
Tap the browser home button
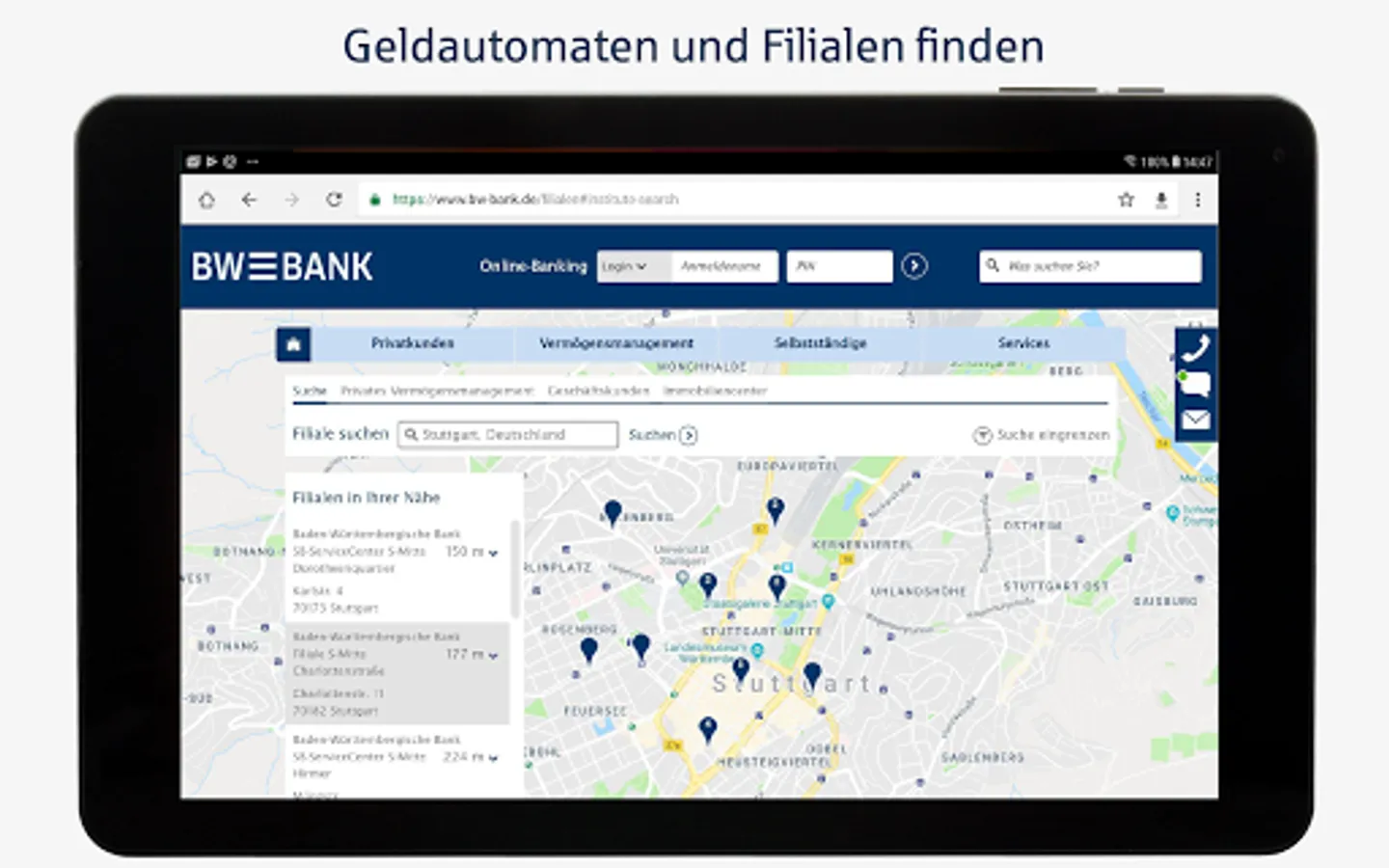(206, 200)
